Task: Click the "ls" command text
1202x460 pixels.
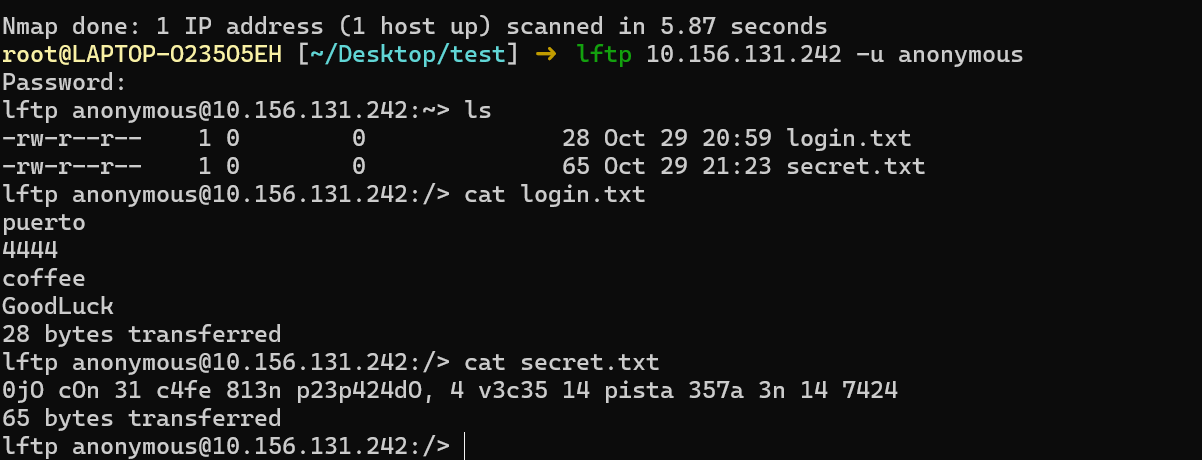Action: (478, 110)
